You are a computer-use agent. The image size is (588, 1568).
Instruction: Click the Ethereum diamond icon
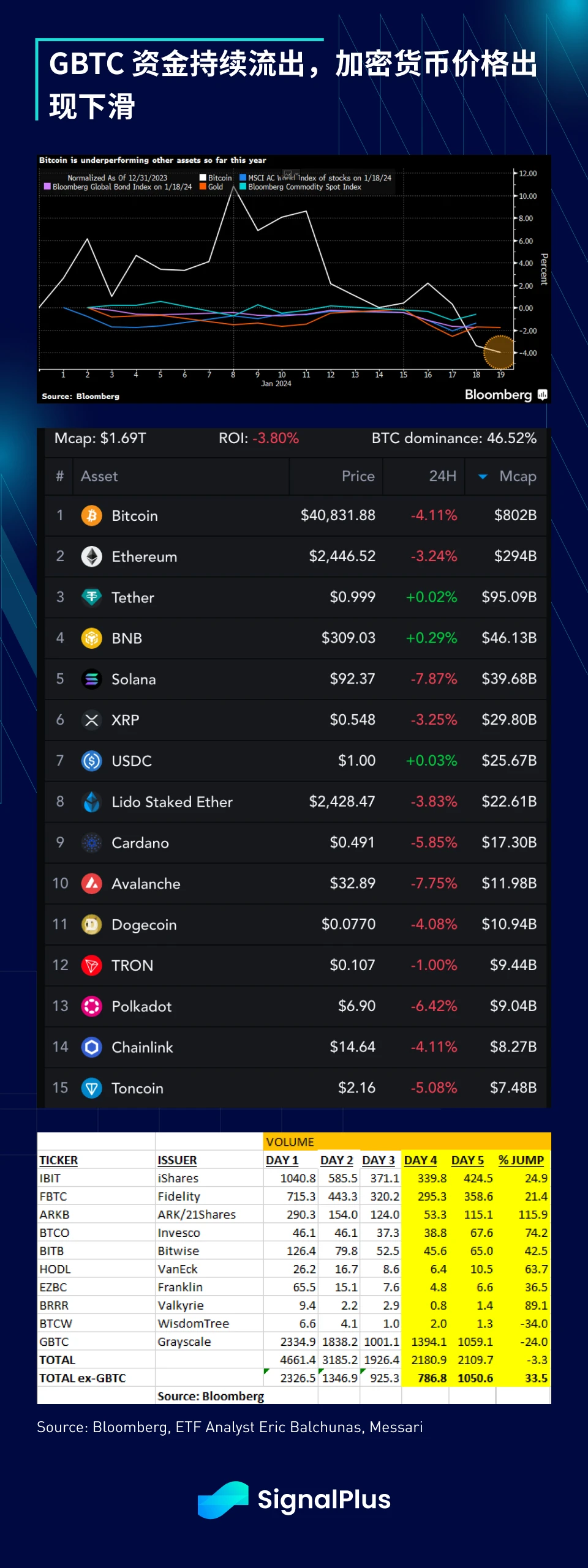click(92, 556)
